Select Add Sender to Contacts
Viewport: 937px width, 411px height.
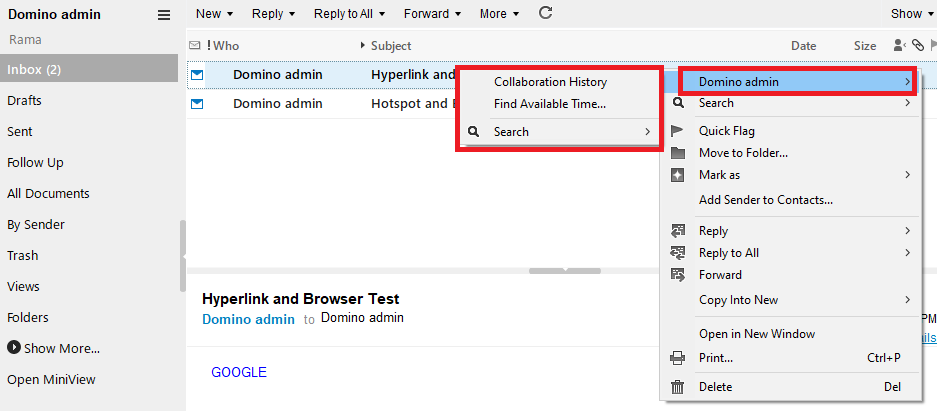coord(765,200)
